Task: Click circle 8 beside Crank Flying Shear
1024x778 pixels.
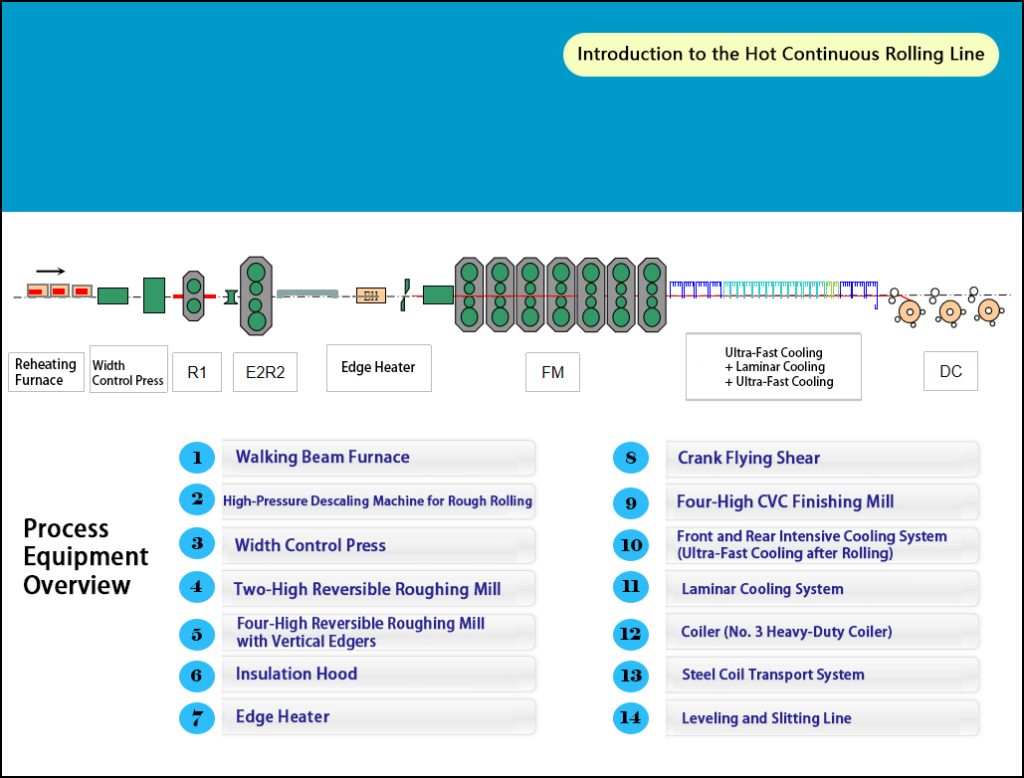Action: [631, 458]
